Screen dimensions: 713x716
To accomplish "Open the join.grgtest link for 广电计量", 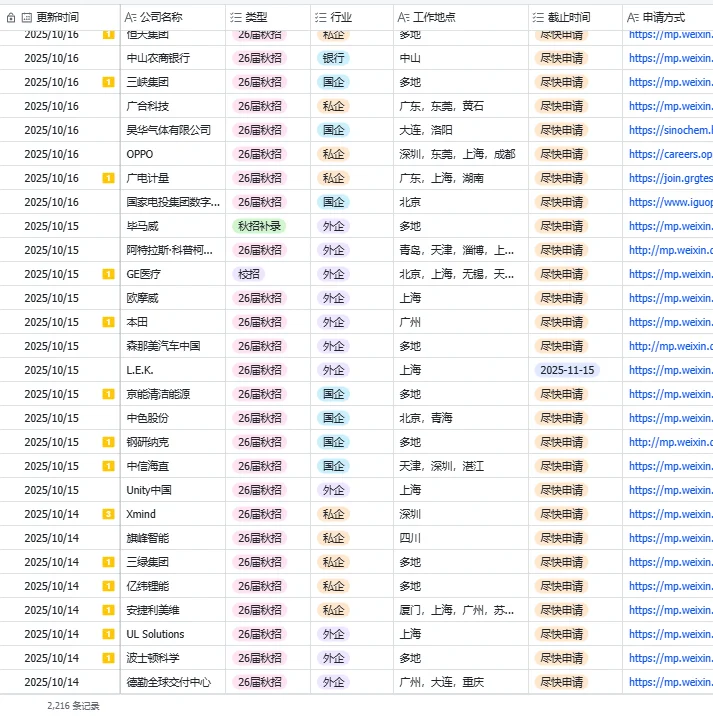I will click(671, 178).
